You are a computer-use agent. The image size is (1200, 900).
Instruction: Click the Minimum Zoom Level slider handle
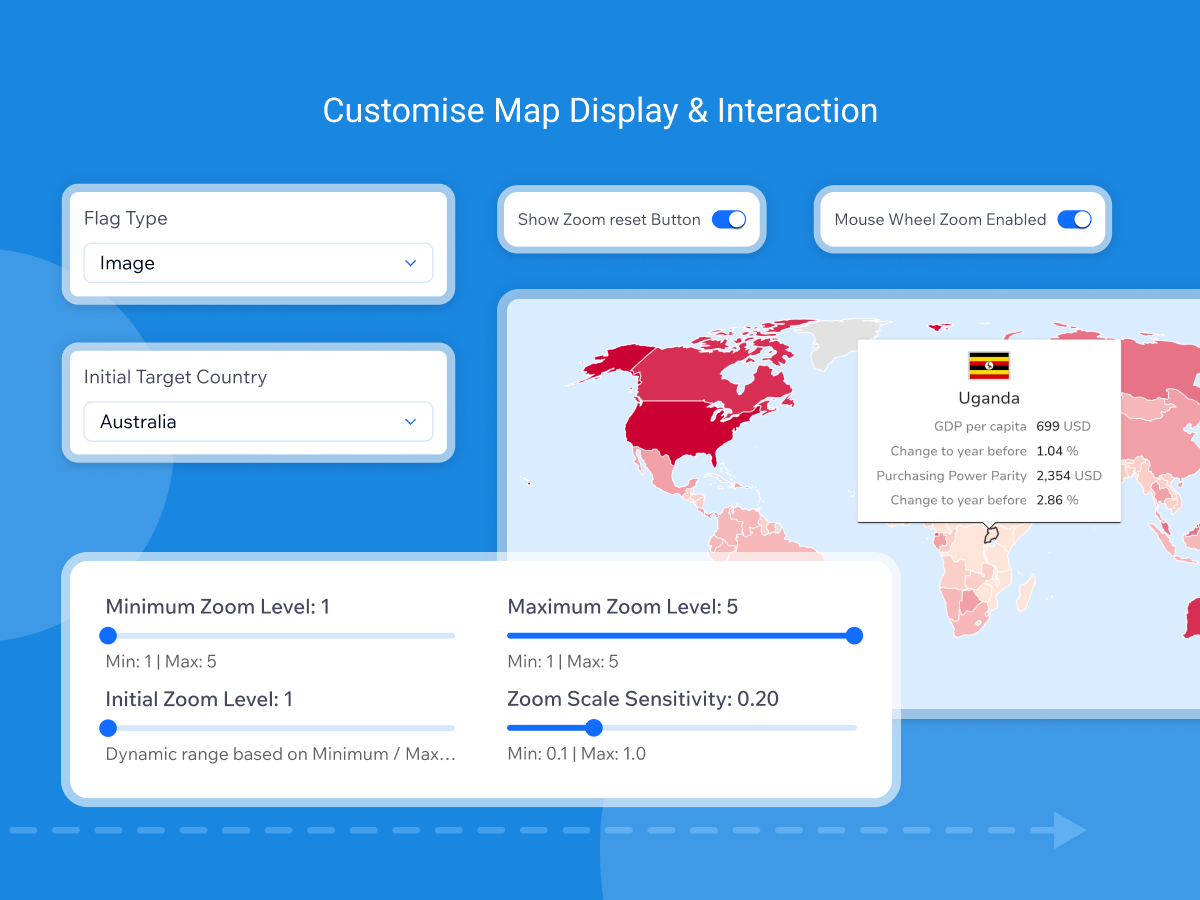108,635
